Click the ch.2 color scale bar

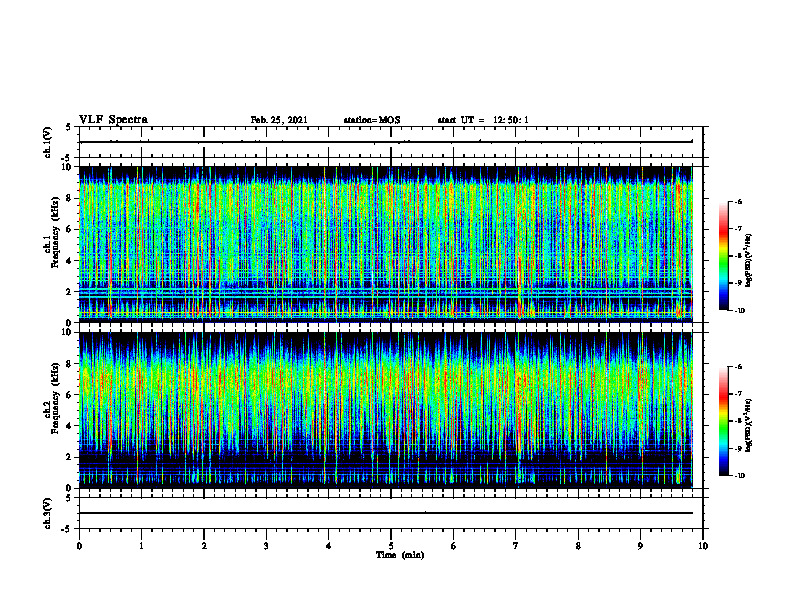(723, 421)
